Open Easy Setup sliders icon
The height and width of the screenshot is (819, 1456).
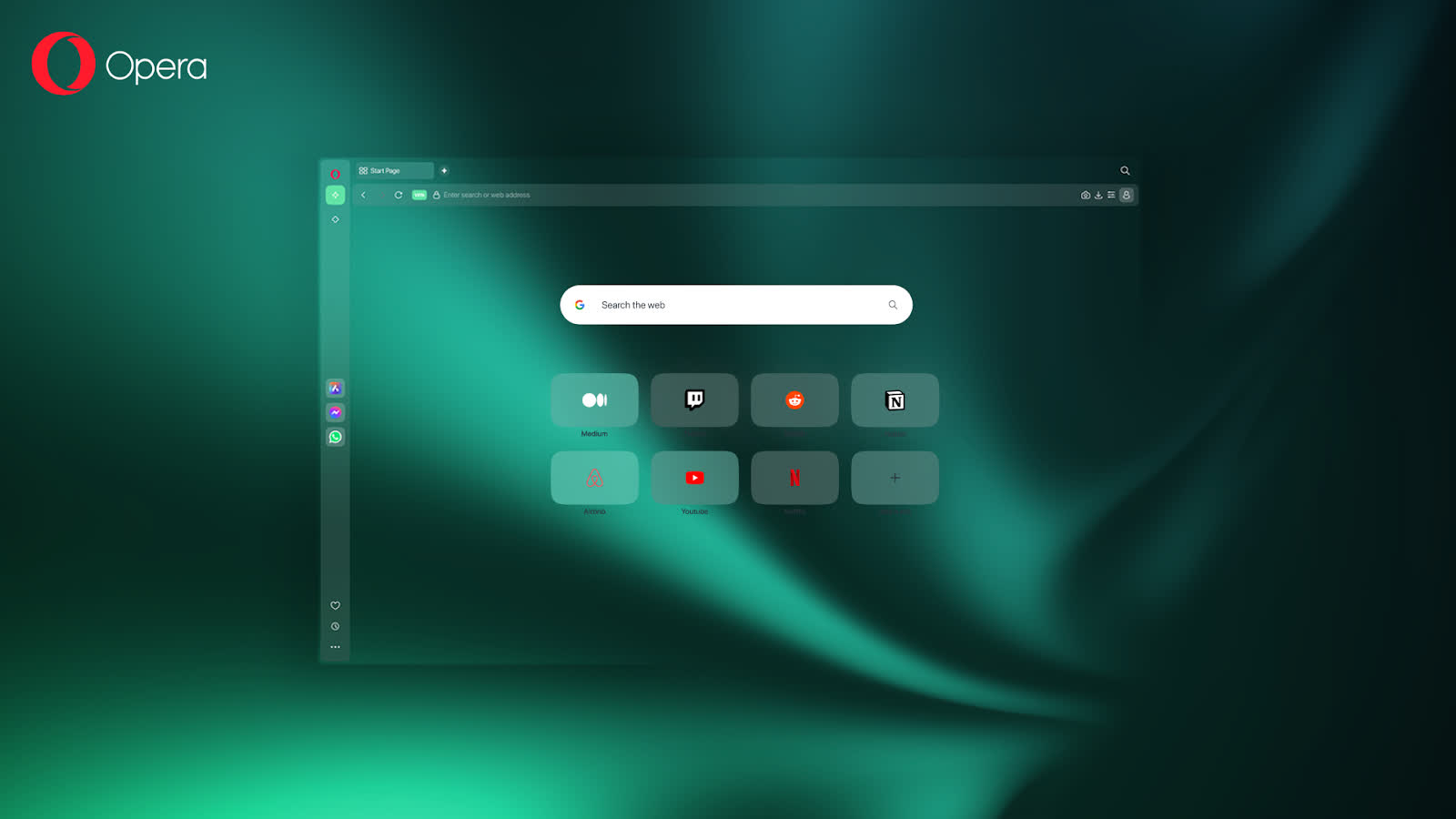tap(1111, 195)
